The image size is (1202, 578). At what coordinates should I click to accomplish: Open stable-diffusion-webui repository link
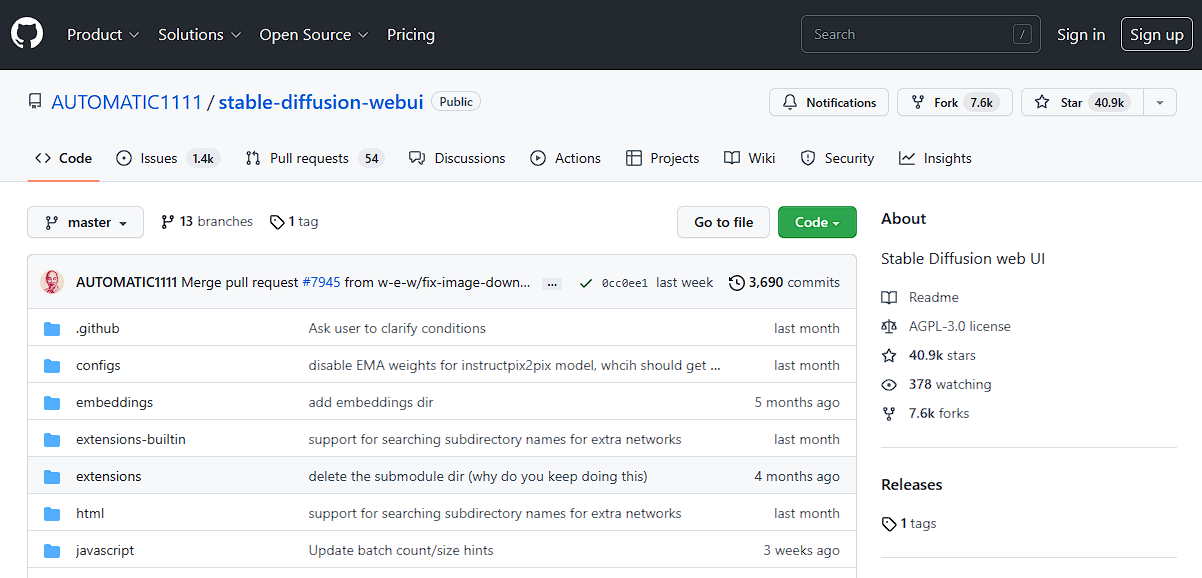click(x=321, y=102)
